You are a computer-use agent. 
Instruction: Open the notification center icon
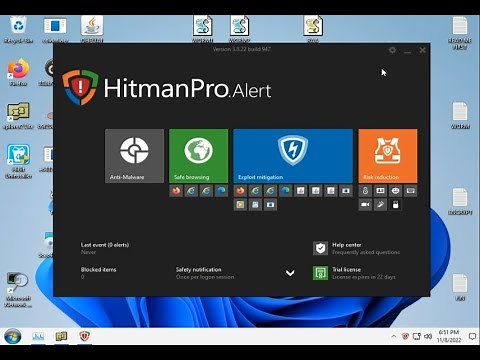click(472, 336)
